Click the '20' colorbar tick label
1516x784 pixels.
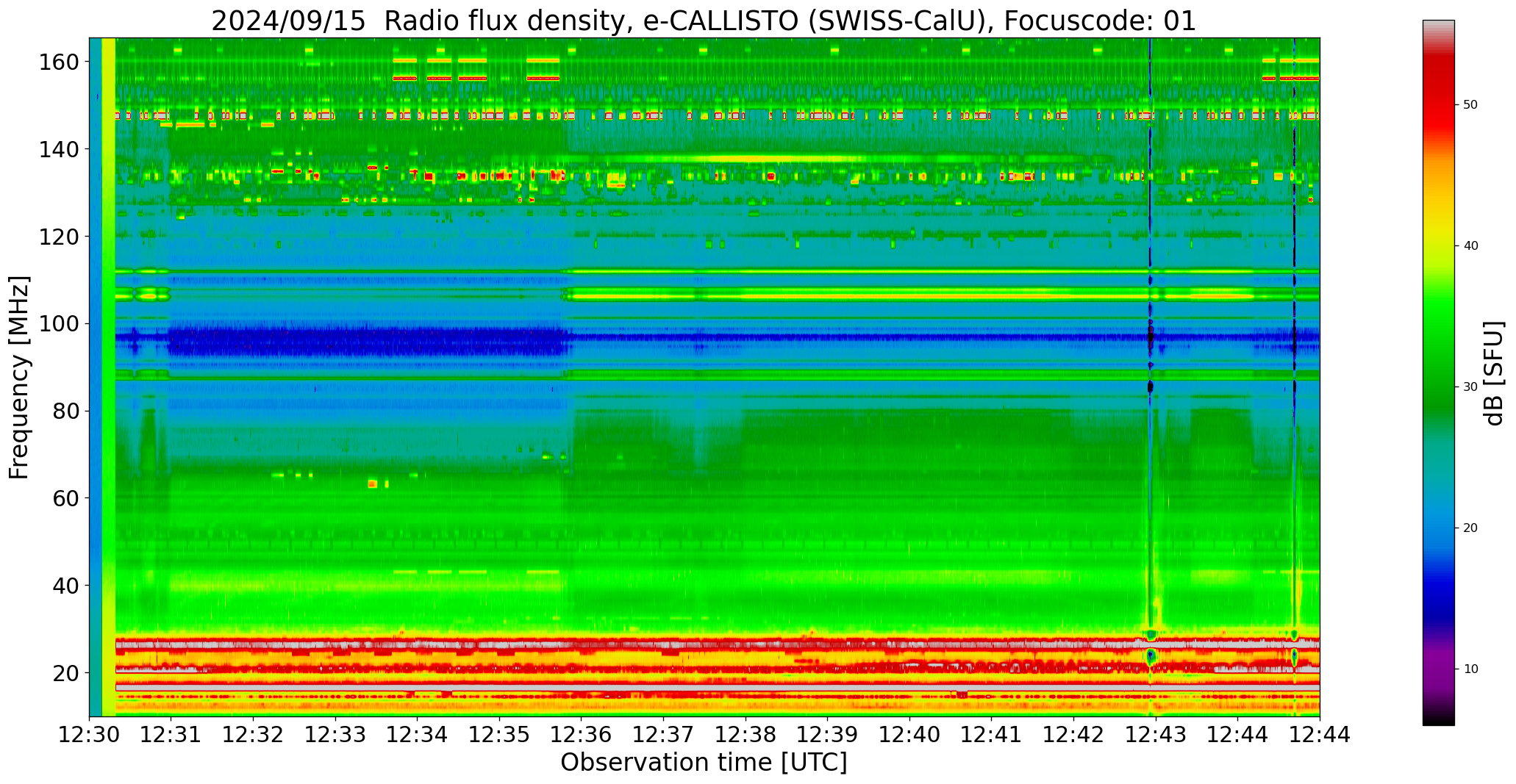tap(1470, 528)
